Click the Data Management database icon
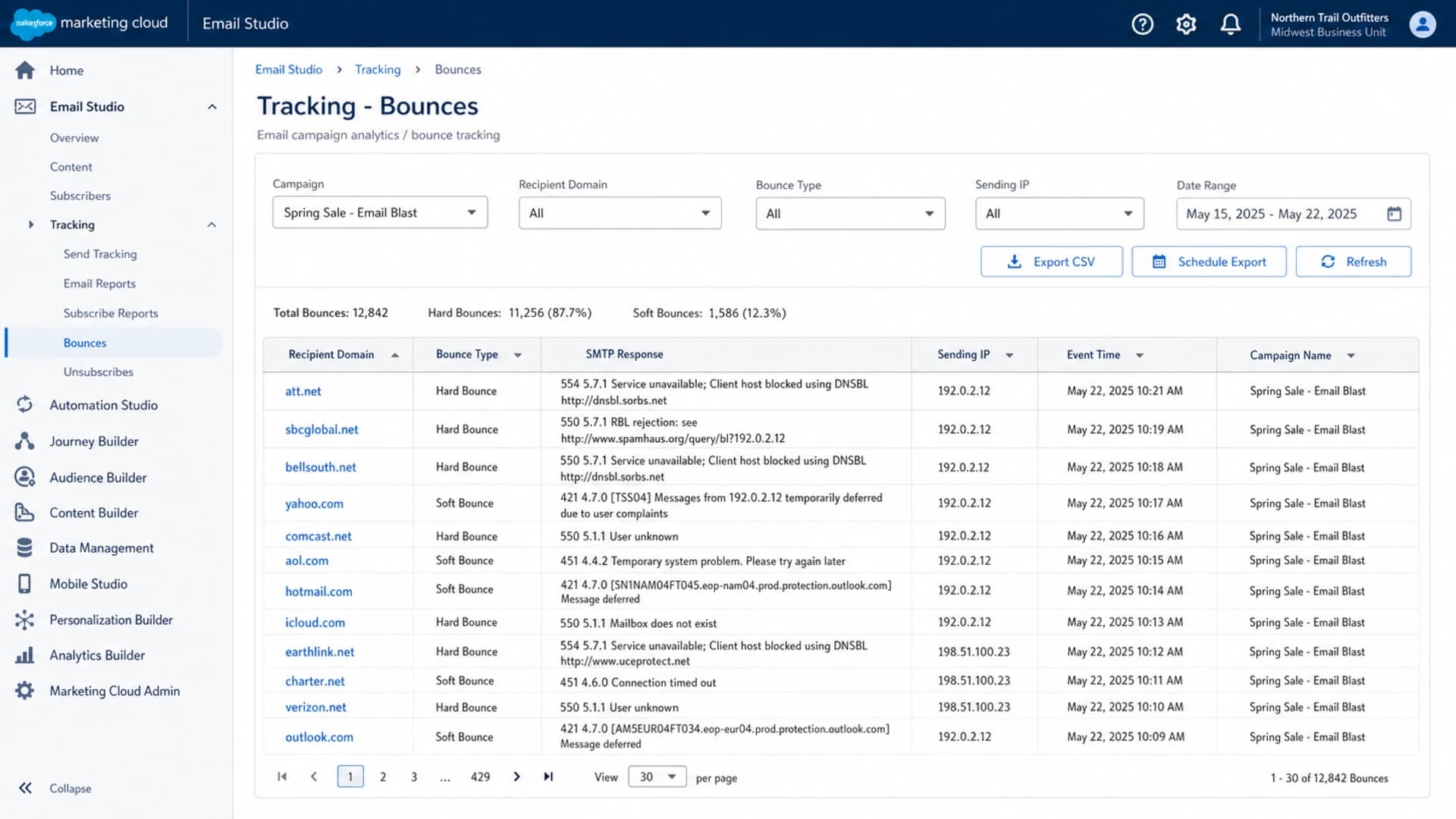1456x819 pixels. pyautogui.click(x=25, y=548)
